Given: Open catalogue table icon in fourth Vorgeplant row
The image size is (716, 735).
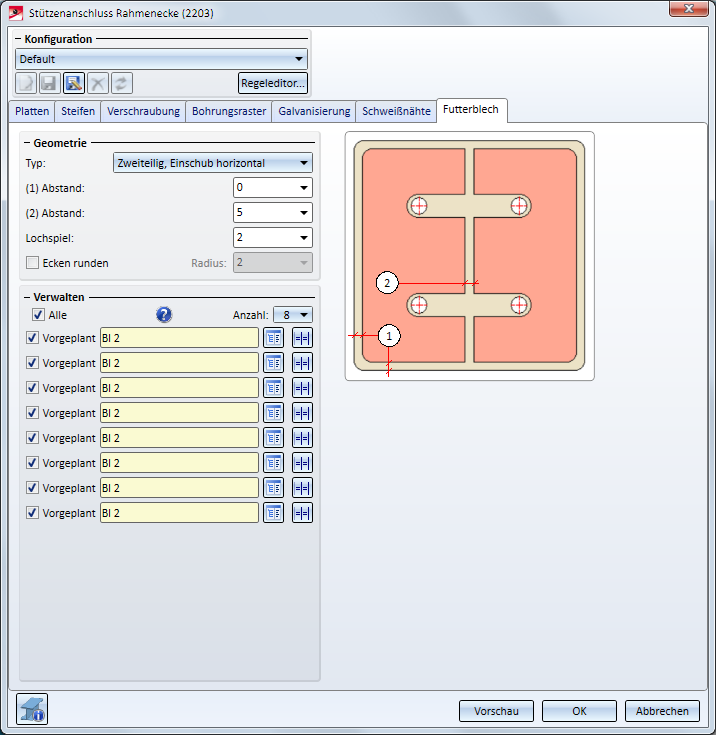Looking at the screenshot, I should pos(273,413).
